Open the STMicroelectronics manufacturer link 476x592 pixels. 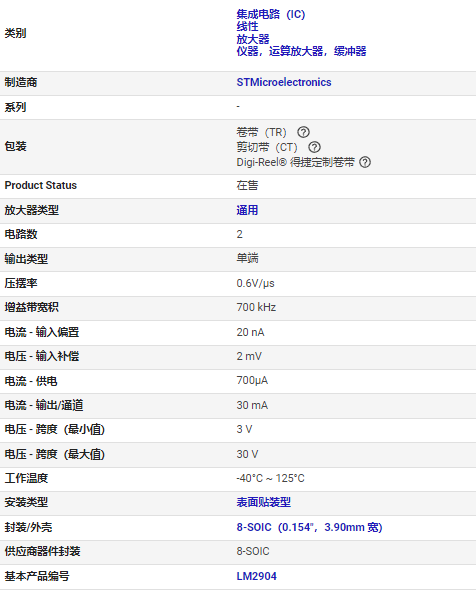click(x=284, y=82)
